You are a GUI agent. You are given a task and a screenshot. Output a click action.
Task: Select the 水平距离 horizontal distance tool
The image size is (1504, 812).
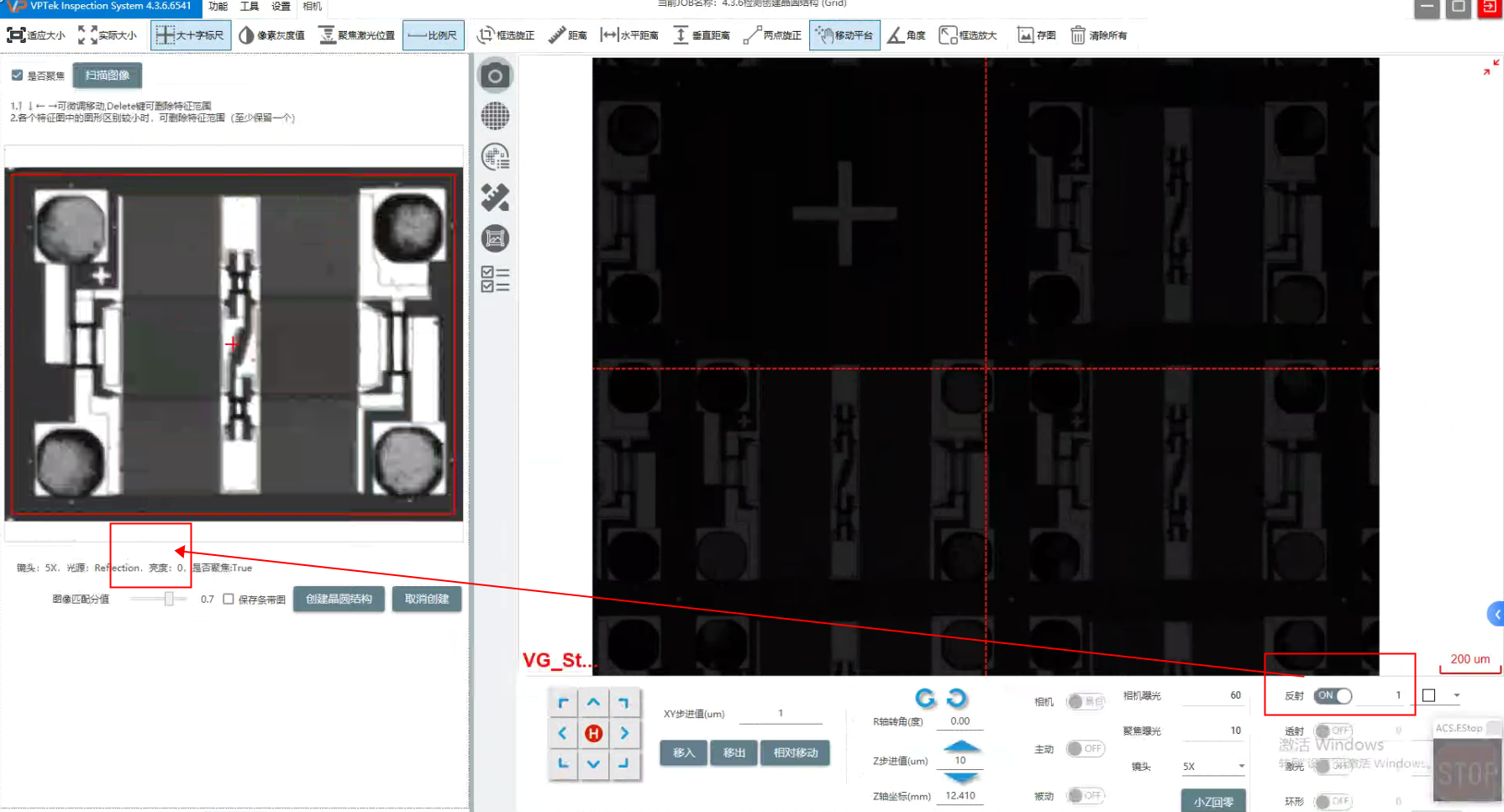(x=629, y=35)
